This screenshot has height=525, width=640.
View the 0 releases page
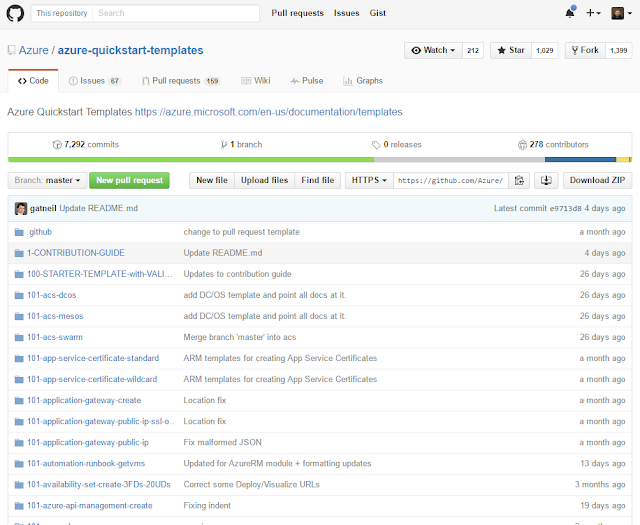396,145
